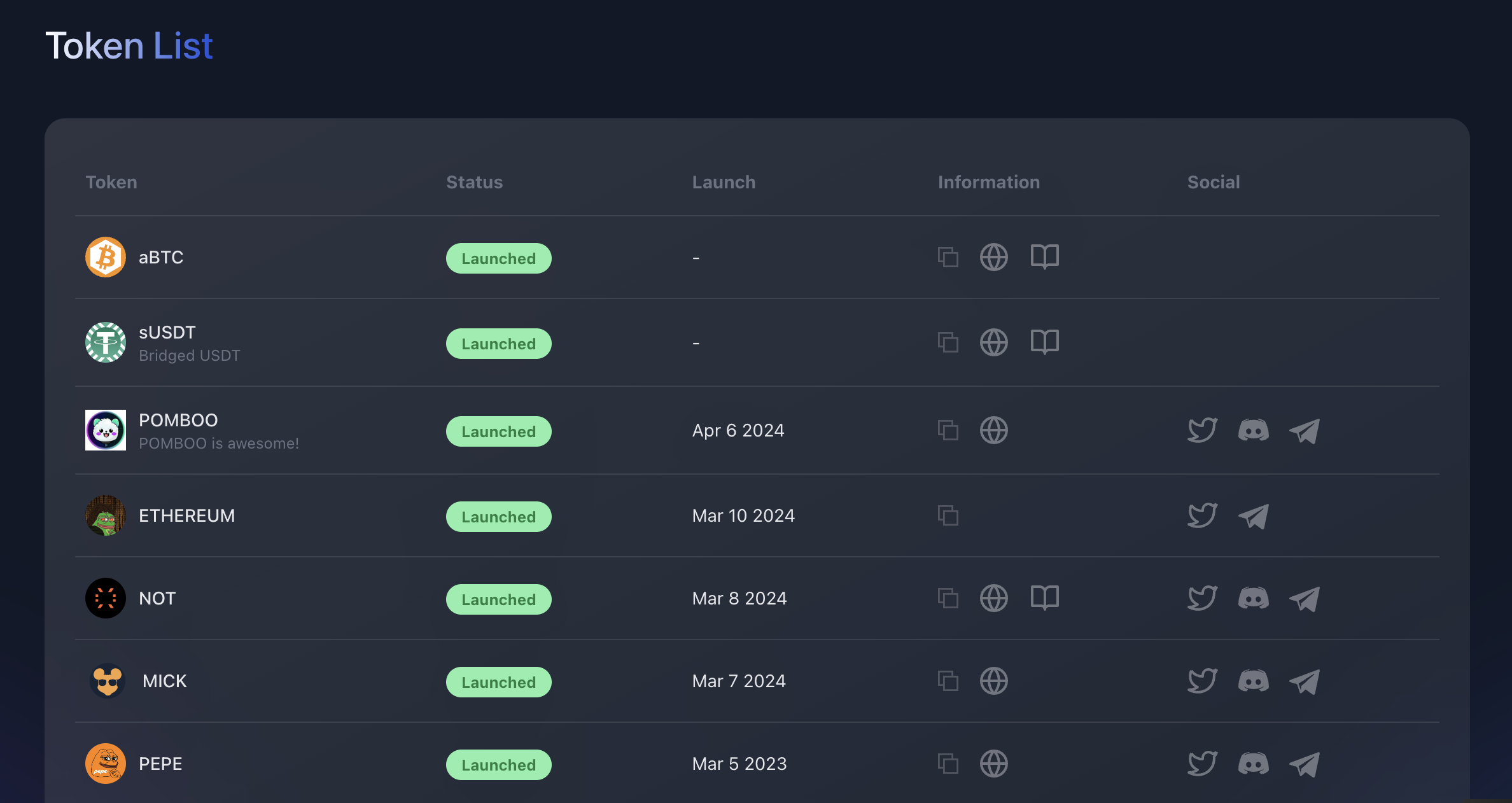Open sUSDT website via globe icon
Image resolution: width=1512 pixels, height=803 pixels.
(994, 342)
